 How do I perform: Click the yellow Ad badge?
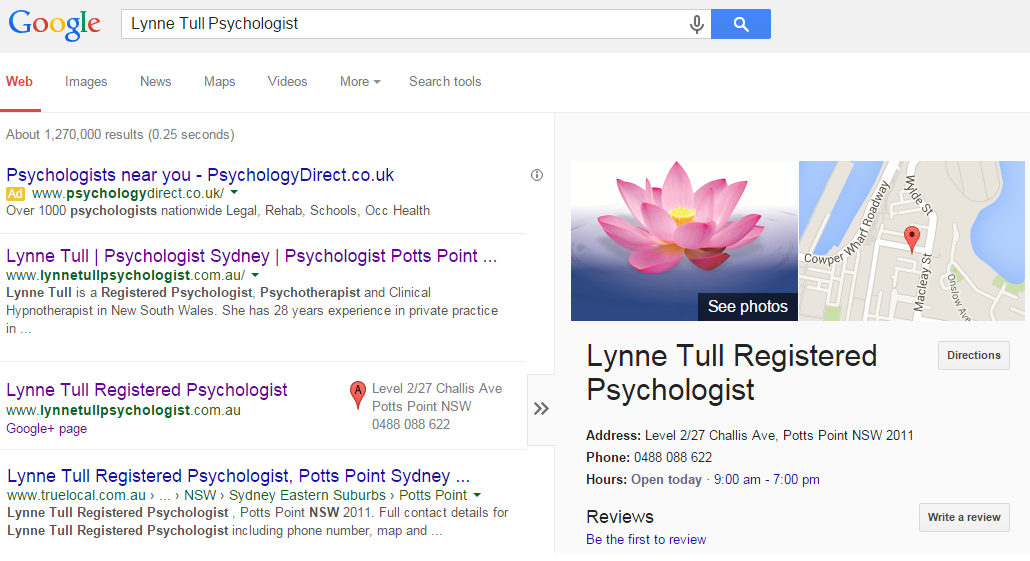(x=15, y=194)
